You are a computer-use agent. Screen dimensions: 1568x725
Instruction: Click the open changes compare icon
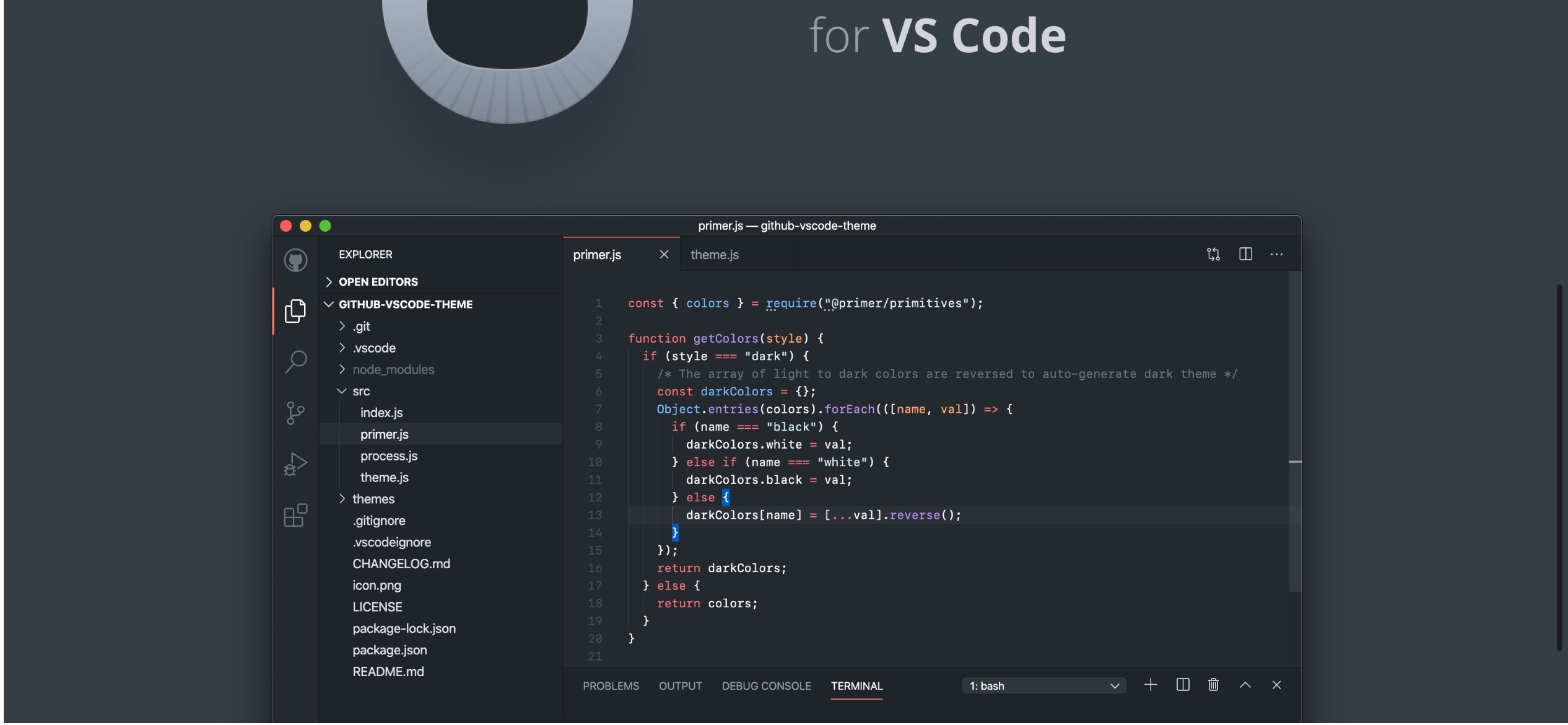[1213, 255]
